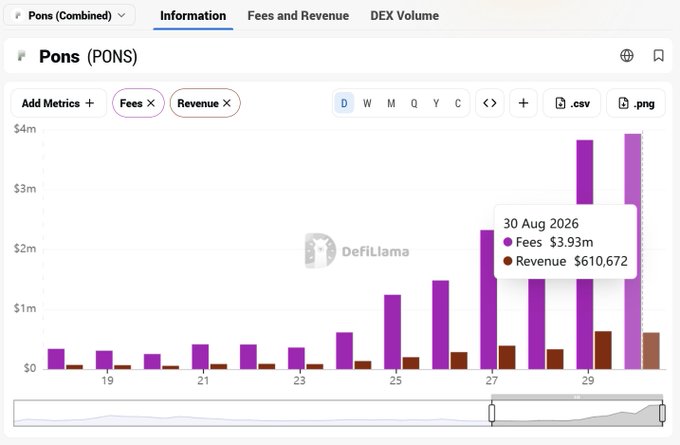Select Weekly (W) interval
The width and height of the screenshot is (680, 445).
367,103
